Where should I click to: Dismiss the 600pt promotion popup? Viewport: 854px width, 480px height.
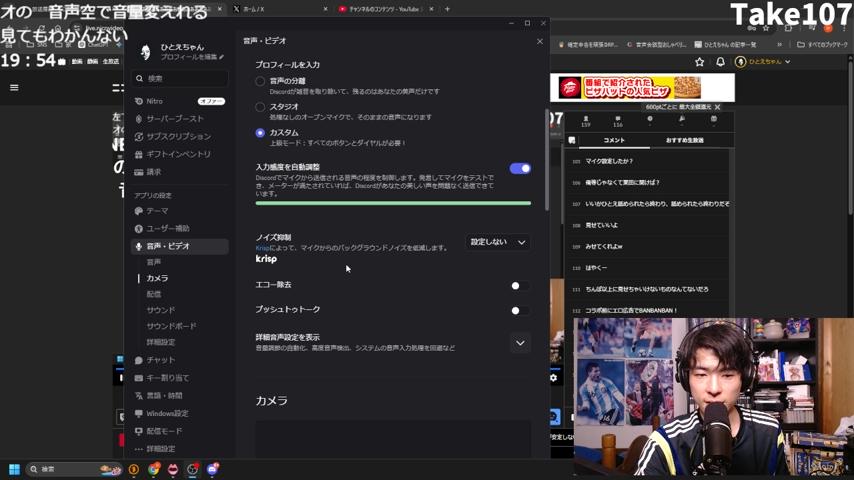[x=717, y=107]
